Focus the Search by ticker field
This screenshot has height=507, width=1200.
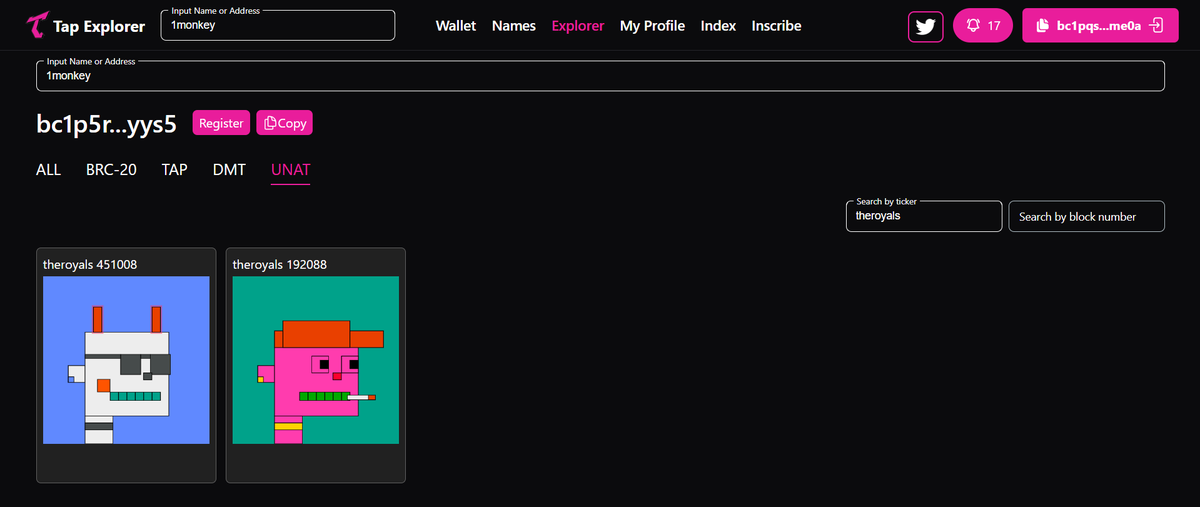pos(924,216)
